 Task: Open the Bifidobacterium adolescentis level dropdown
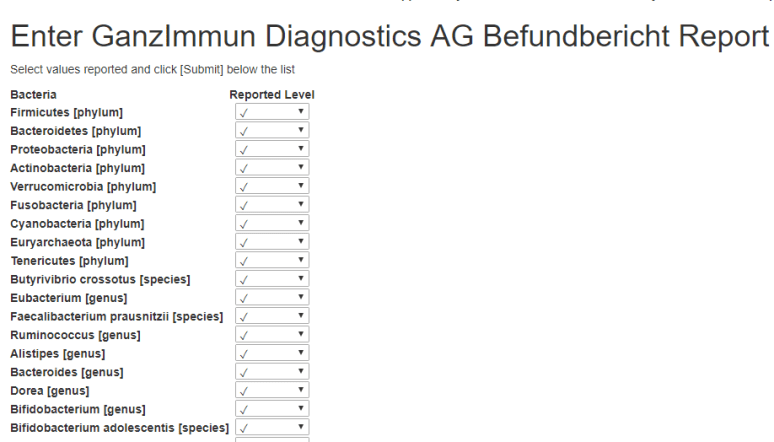point(272,427)
